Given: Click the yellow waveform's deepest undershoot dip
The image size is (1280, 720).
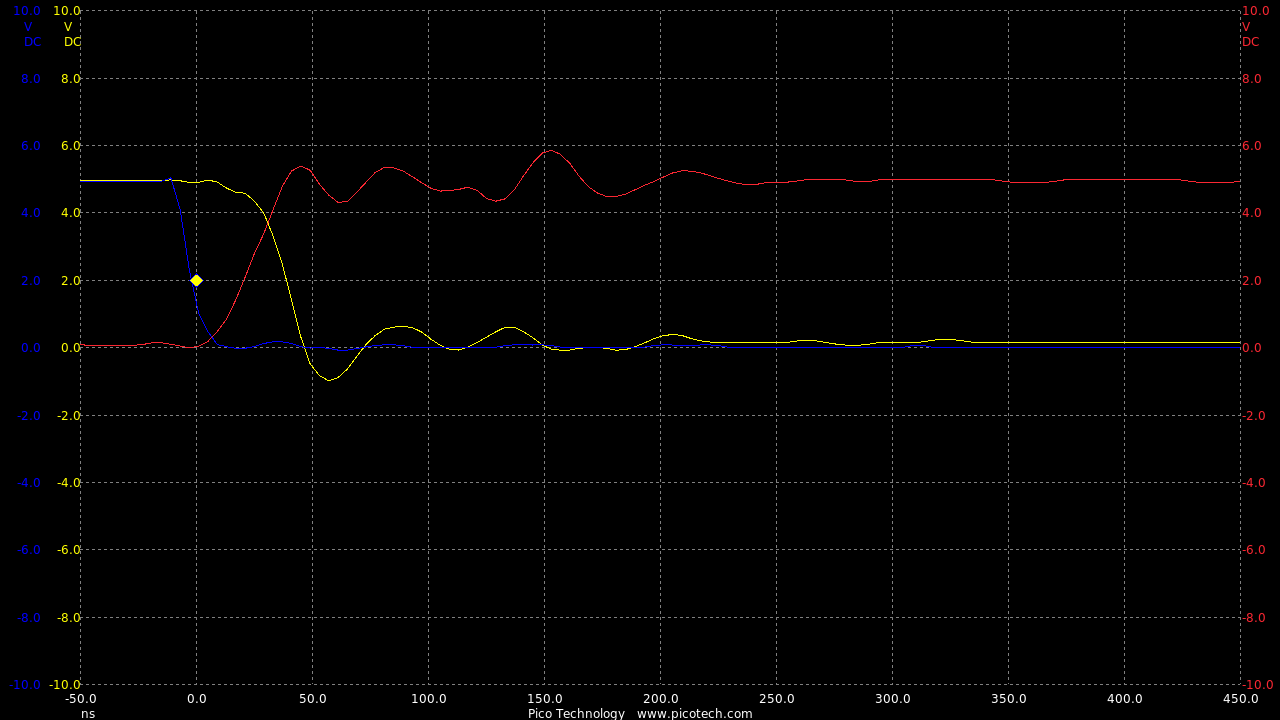Looking at the screenshot, I should click(x=328, y=380).
